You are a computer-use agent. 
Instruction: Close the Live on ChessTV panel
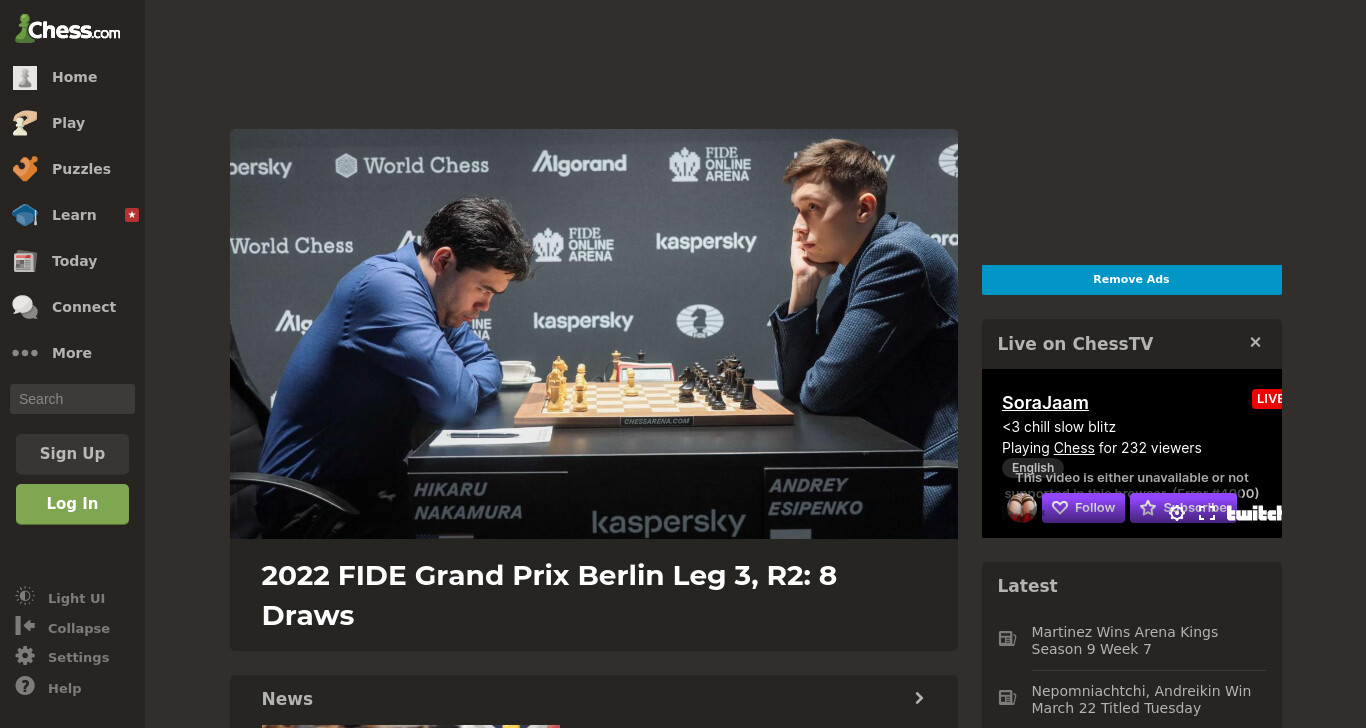[1255, 342]
